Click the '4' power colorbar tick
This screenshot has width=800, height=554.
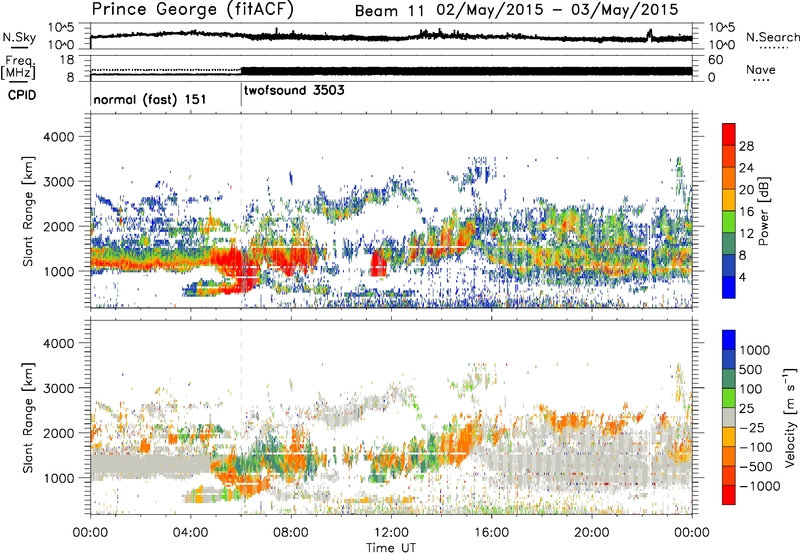pos(743,277)
